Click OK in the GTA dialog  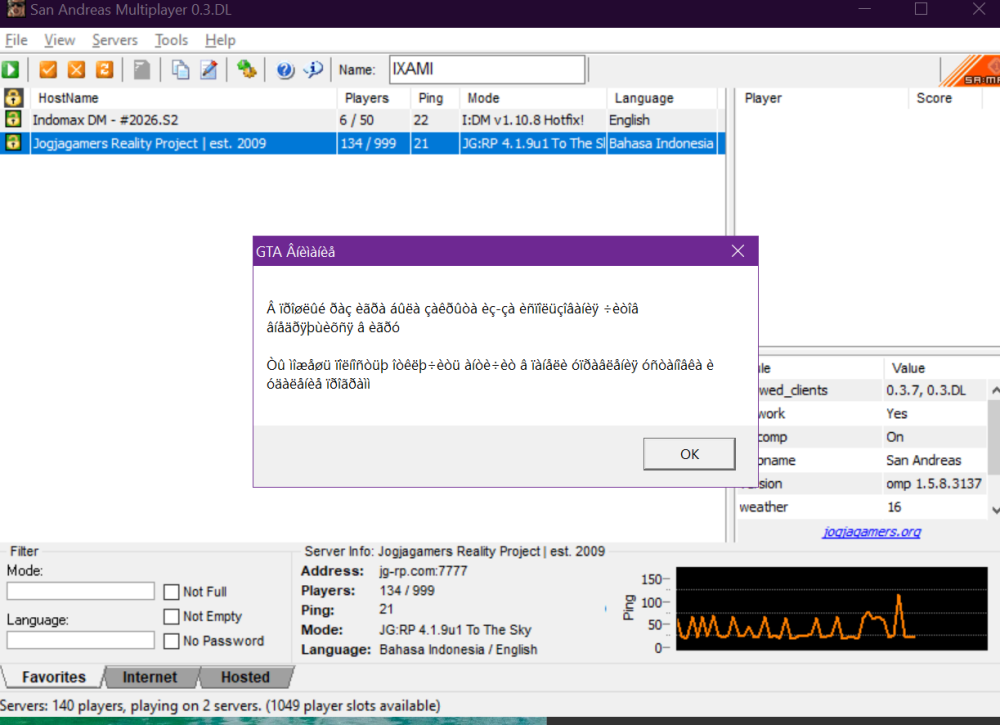coord(689,454)
